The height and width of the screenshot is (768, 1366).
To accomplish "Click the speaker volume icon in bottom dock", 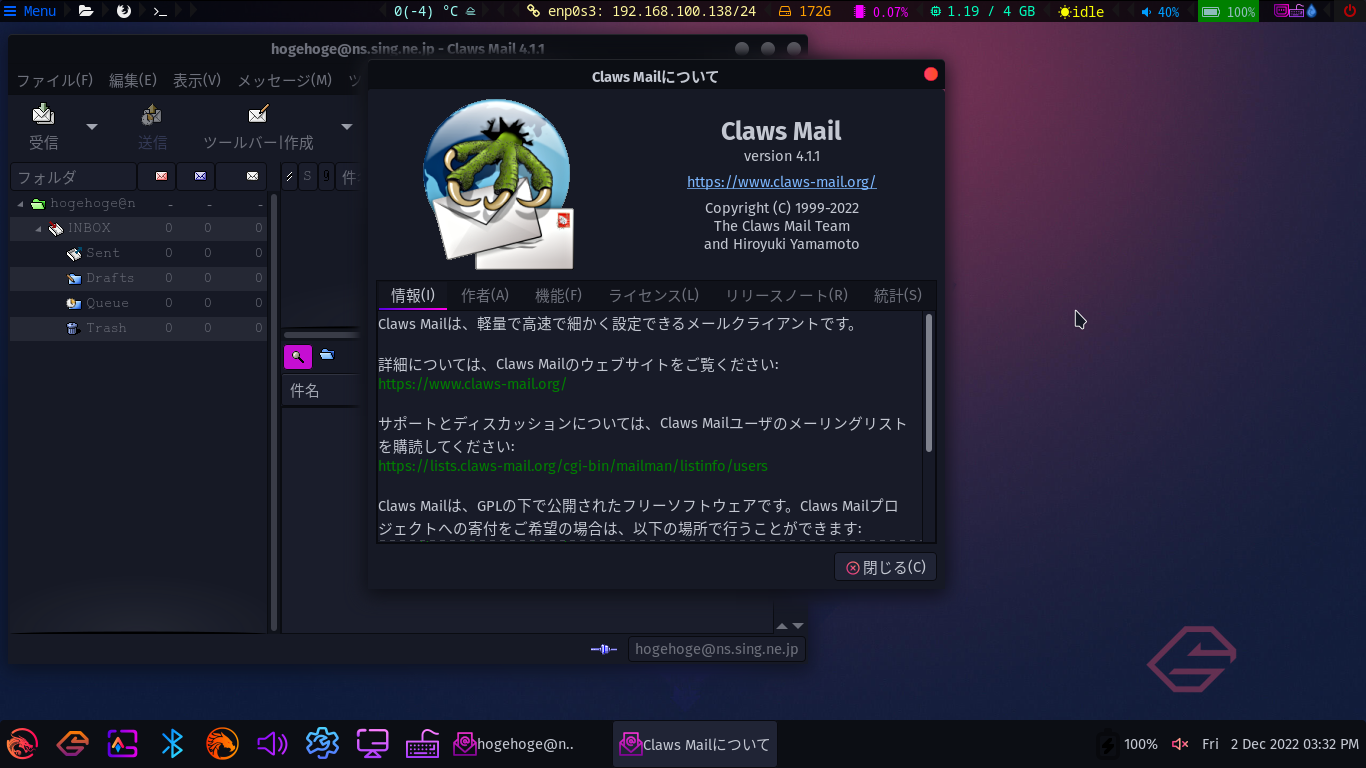I will 271,744.
